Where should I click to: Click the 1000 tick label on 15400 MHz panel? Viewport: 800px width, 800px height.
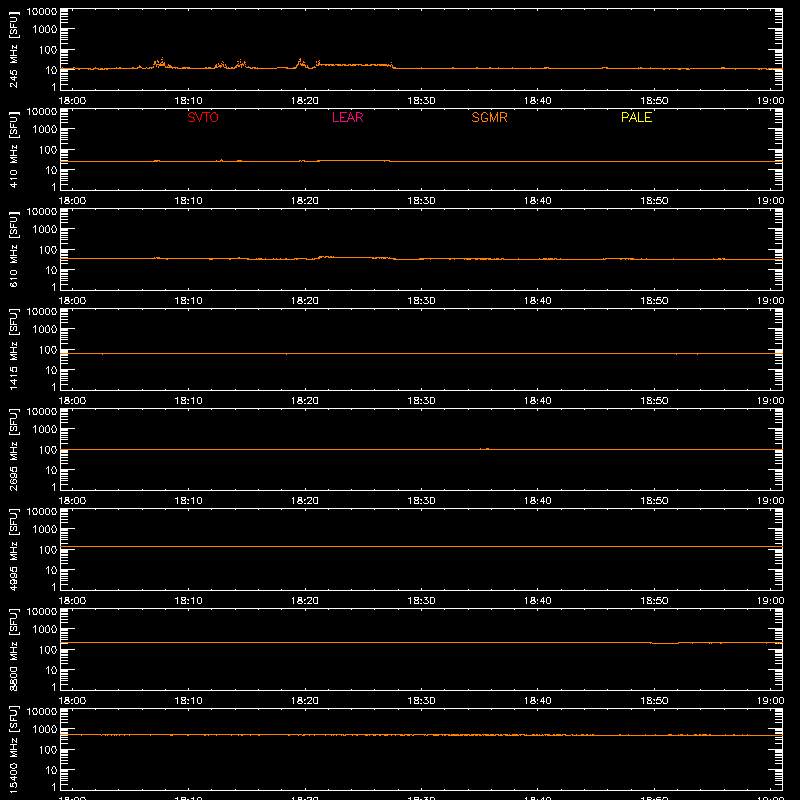coord(45,730)
